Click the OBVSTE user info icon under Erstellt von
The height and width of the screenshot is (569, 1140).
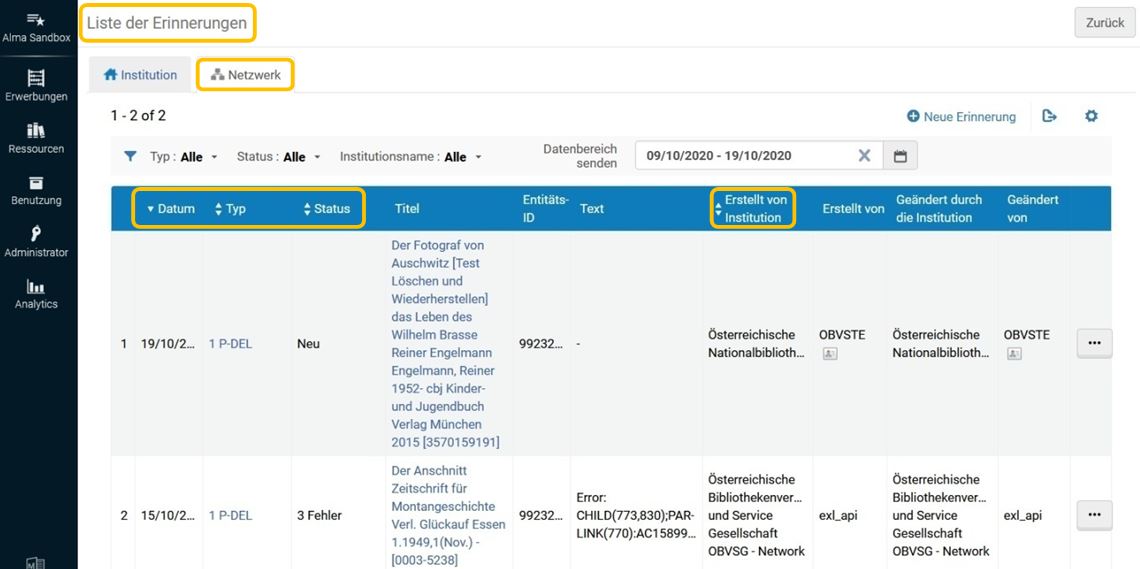click(830, 353)
